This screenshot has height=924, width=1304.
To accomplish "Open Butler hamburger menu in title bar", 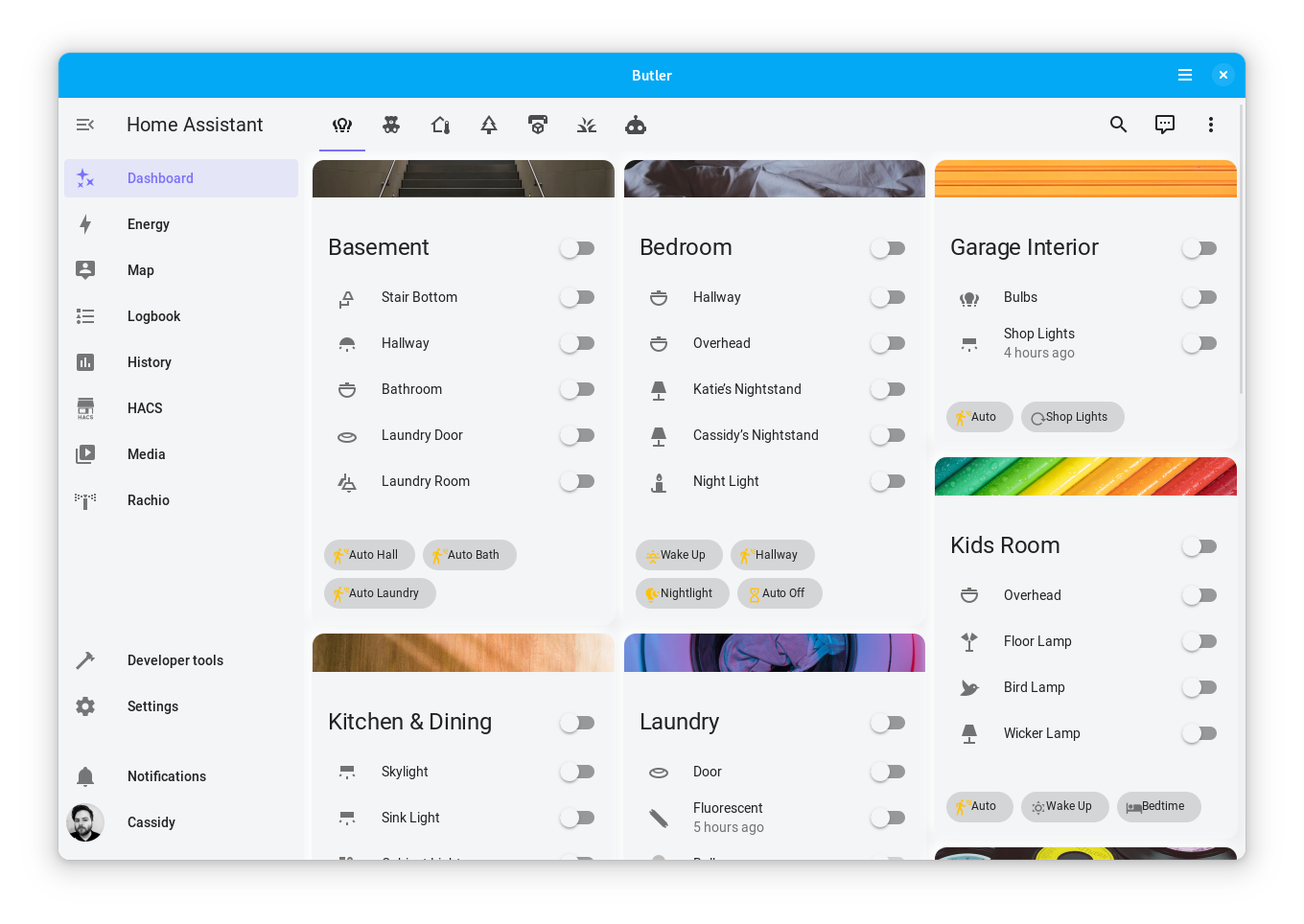I will coord(1185,75).
